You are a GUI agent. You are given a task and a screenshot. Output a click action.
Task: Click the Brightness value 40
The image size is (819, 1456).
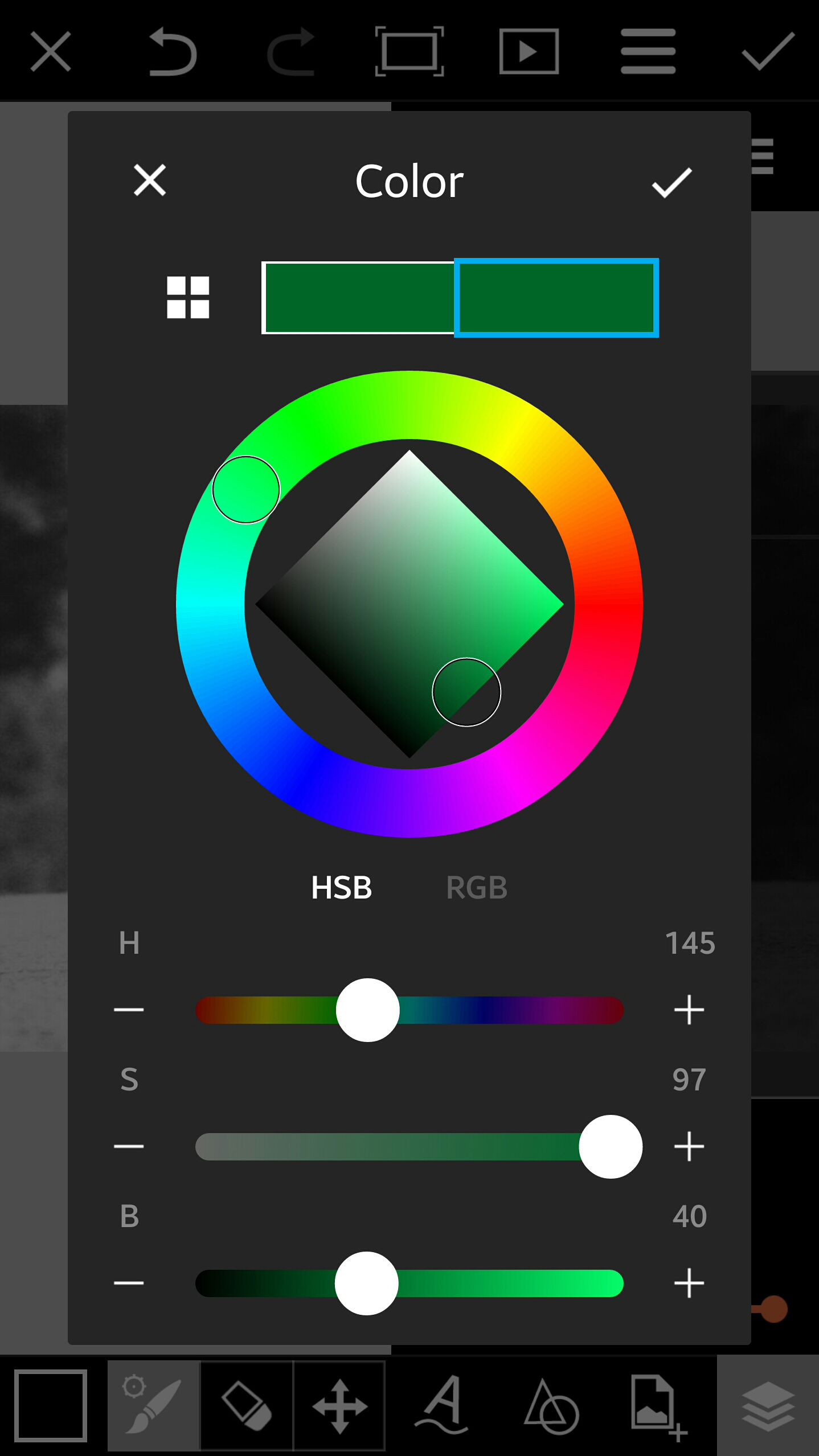[690, 1216]
